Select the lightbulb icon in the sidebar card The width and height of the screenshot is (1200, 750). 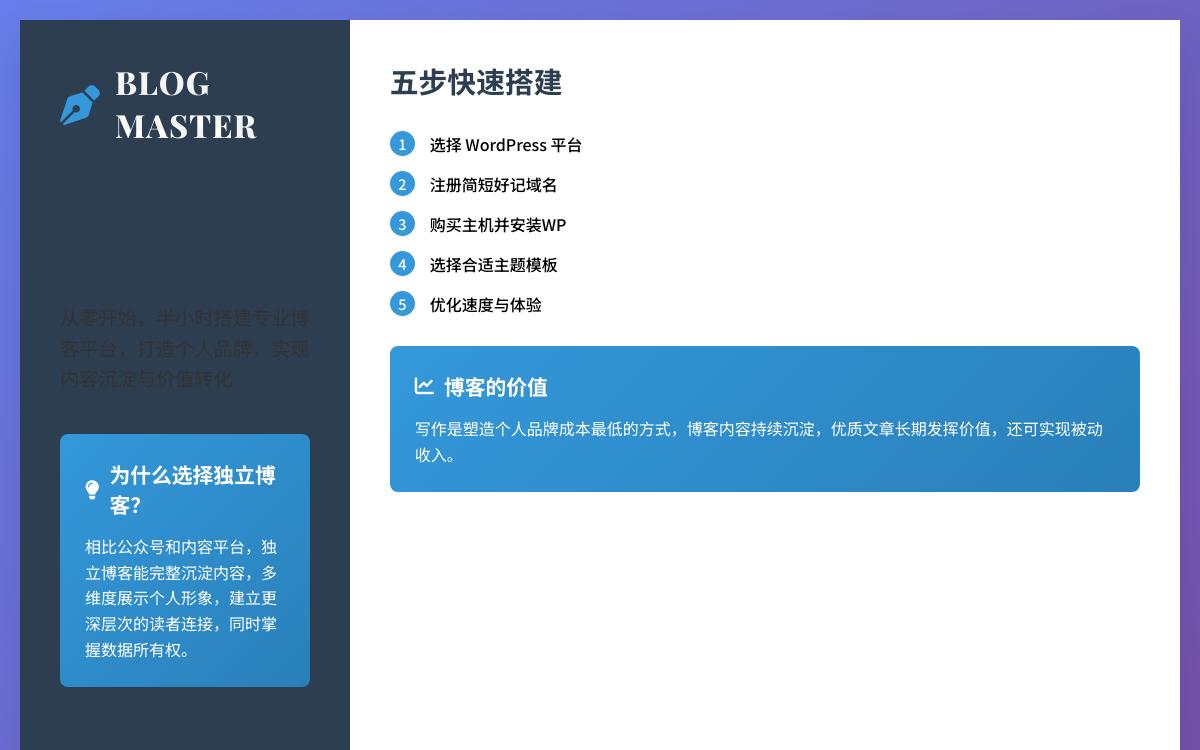pyautogui.click(x=93, y=489)
